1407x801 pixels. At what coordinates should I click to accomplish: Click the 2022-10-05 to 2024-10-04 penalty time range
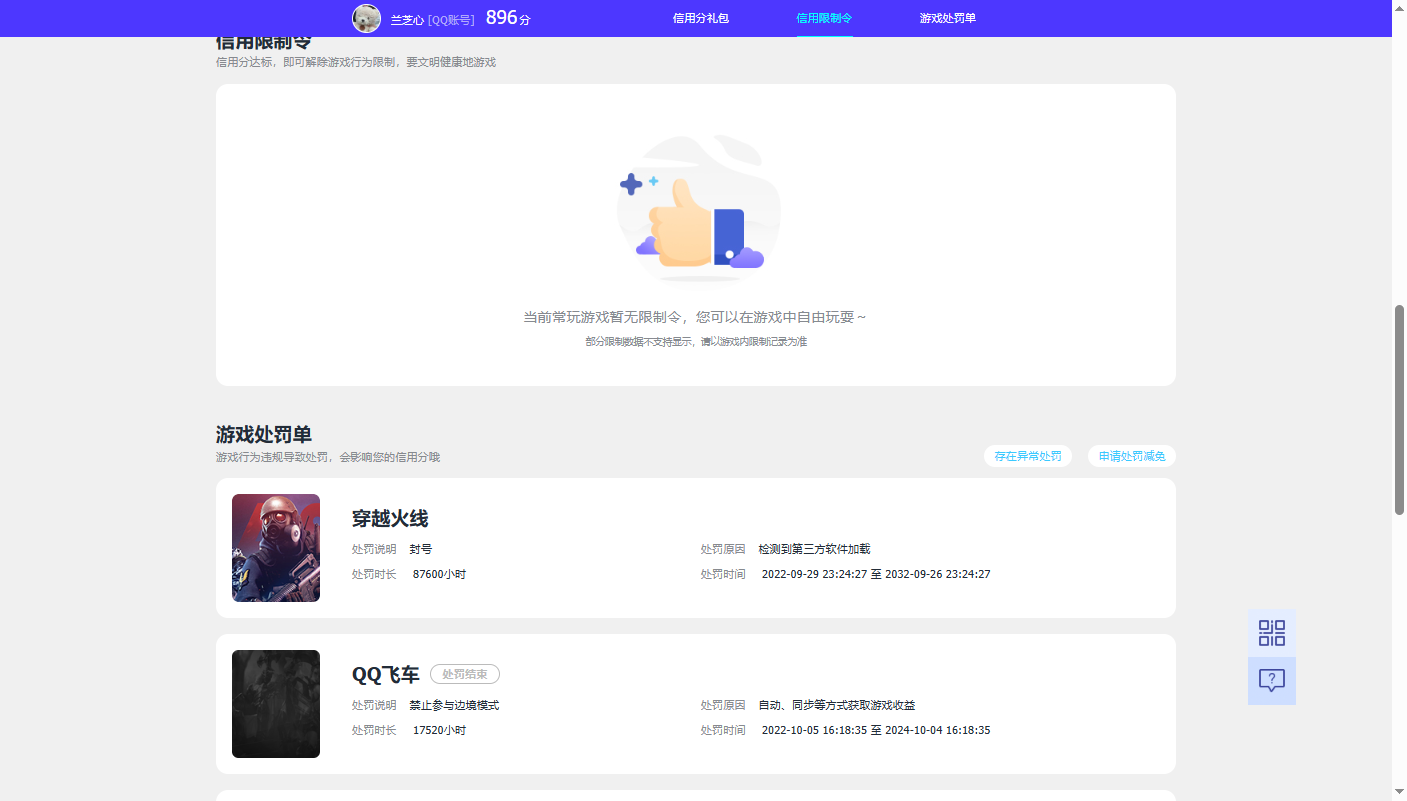[876, 730]
